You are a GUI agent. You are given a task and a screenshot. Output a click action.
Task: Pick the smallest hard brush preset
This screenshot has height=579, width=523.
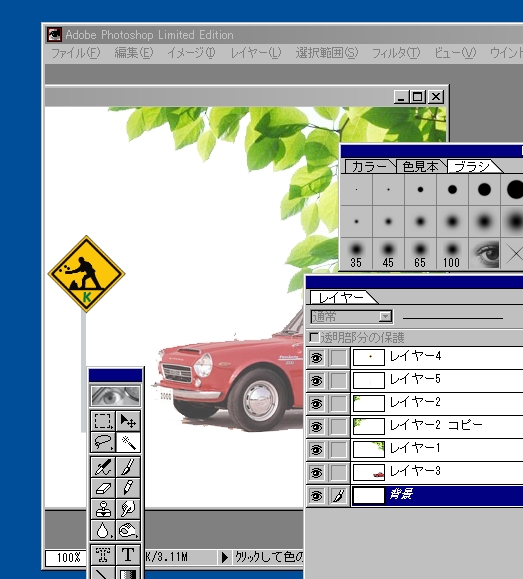coord(356,189)
